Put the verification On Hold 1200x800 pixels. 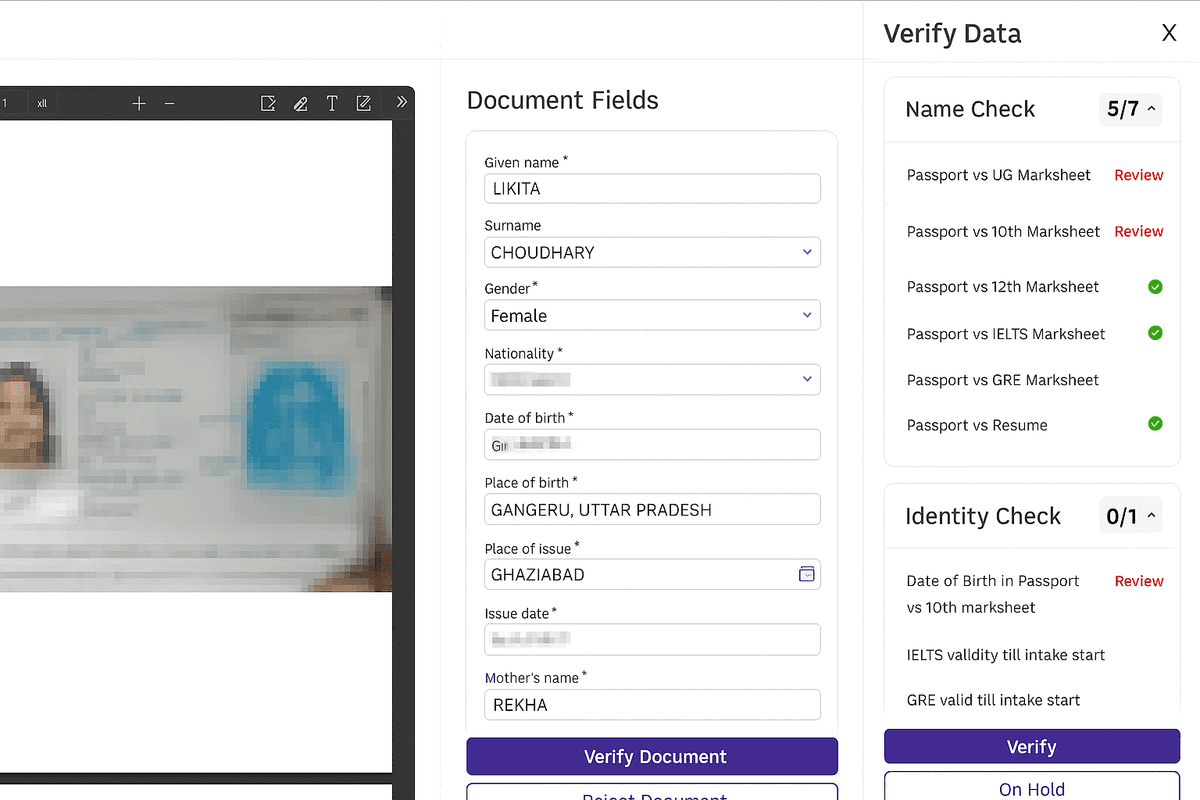(x=1031, y=789)
